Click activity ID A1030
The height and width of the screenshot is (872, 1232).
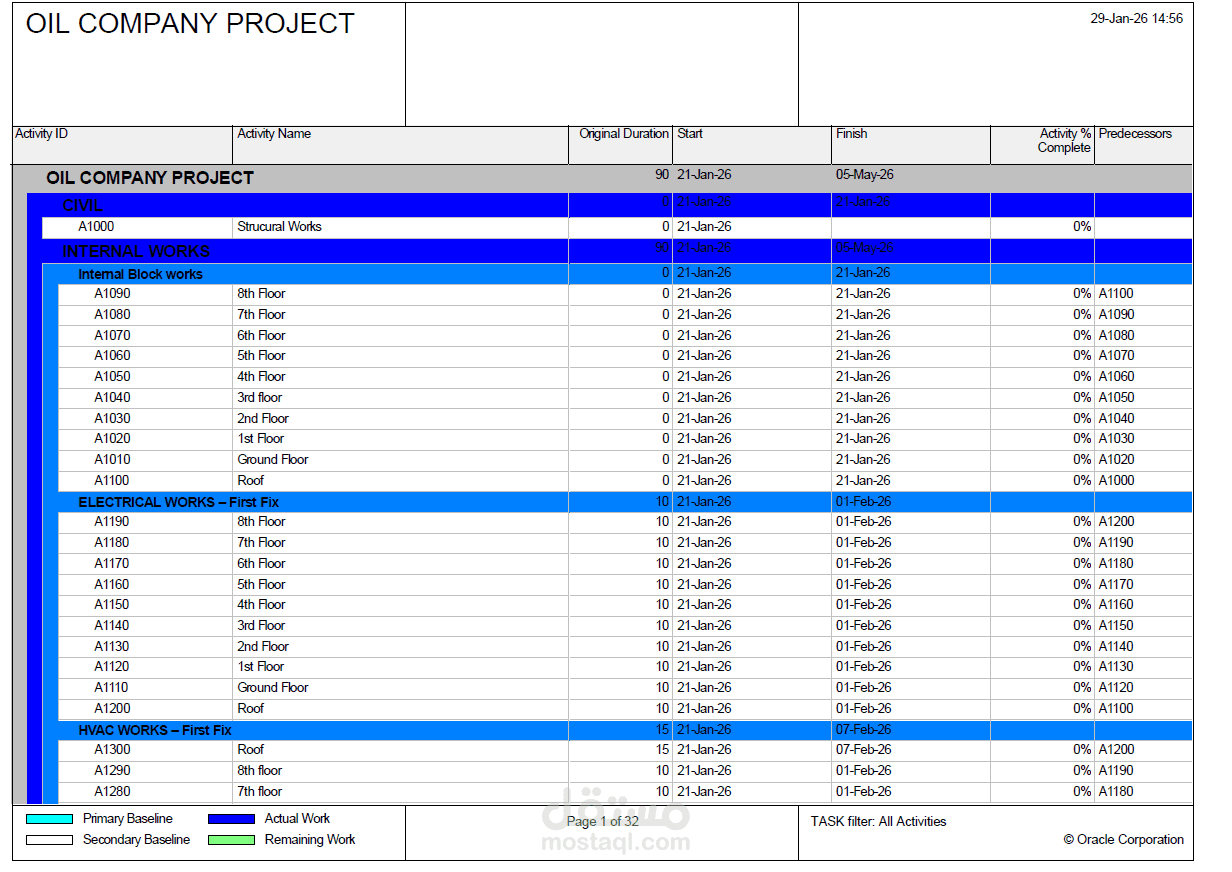(x=112, y=419)
